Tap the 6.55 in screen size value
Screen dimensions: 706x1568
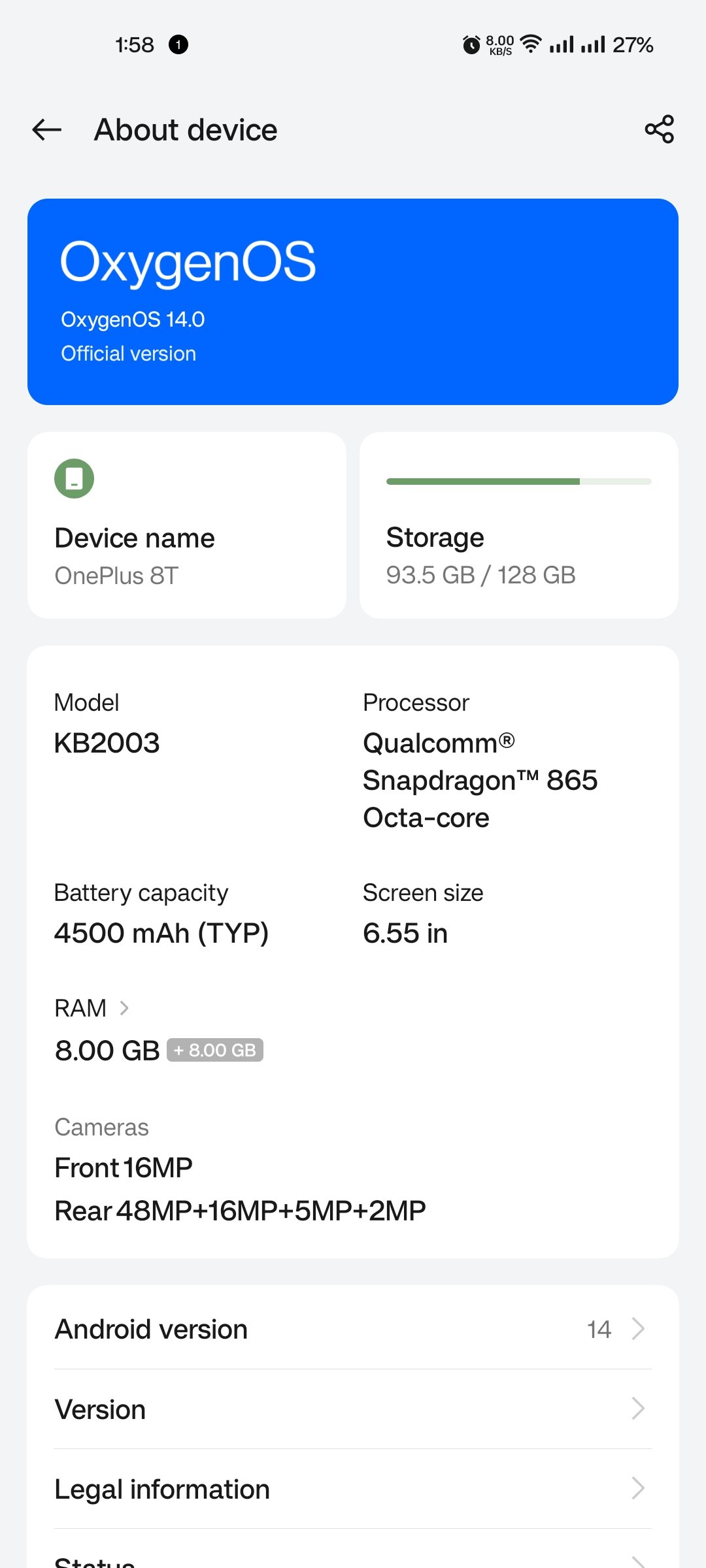click(405, 933)
